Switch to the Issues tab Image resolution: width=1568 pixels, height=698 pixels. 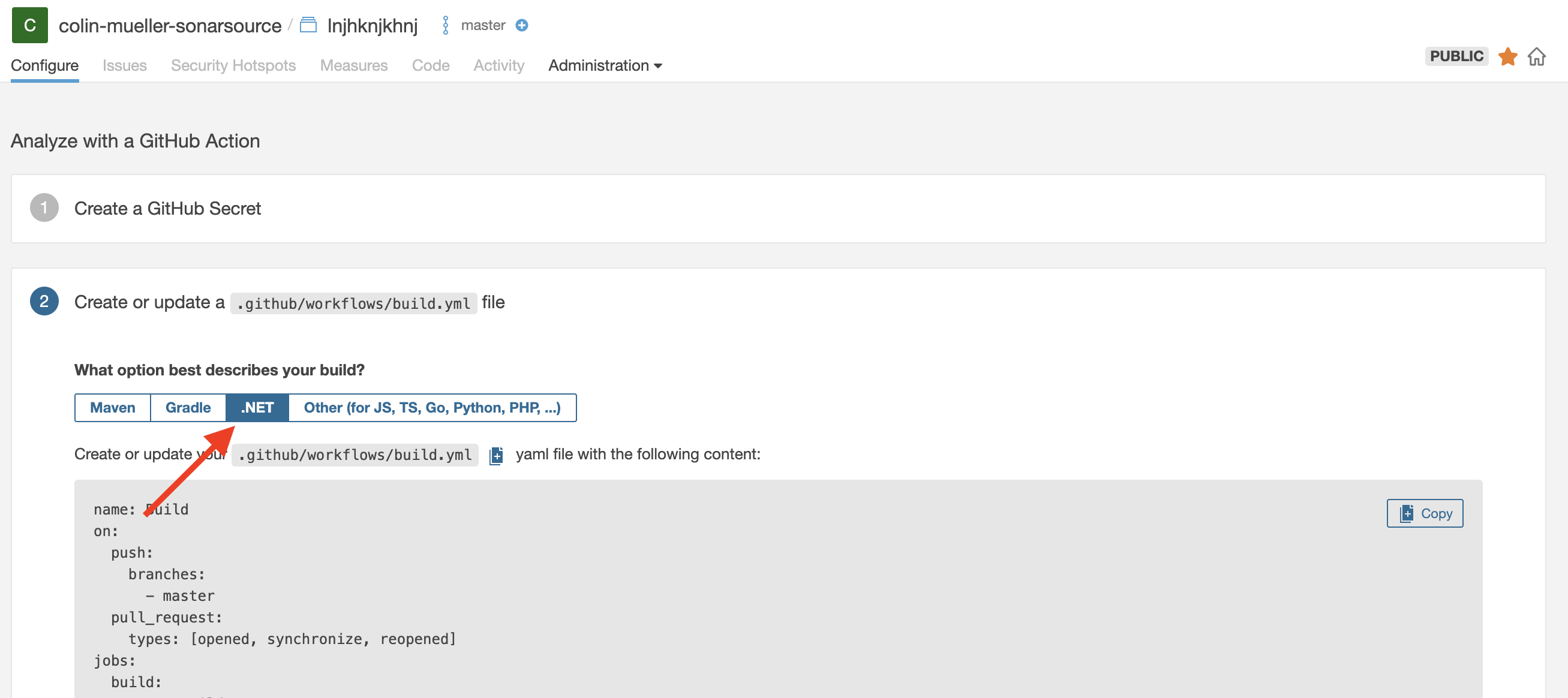124,66
